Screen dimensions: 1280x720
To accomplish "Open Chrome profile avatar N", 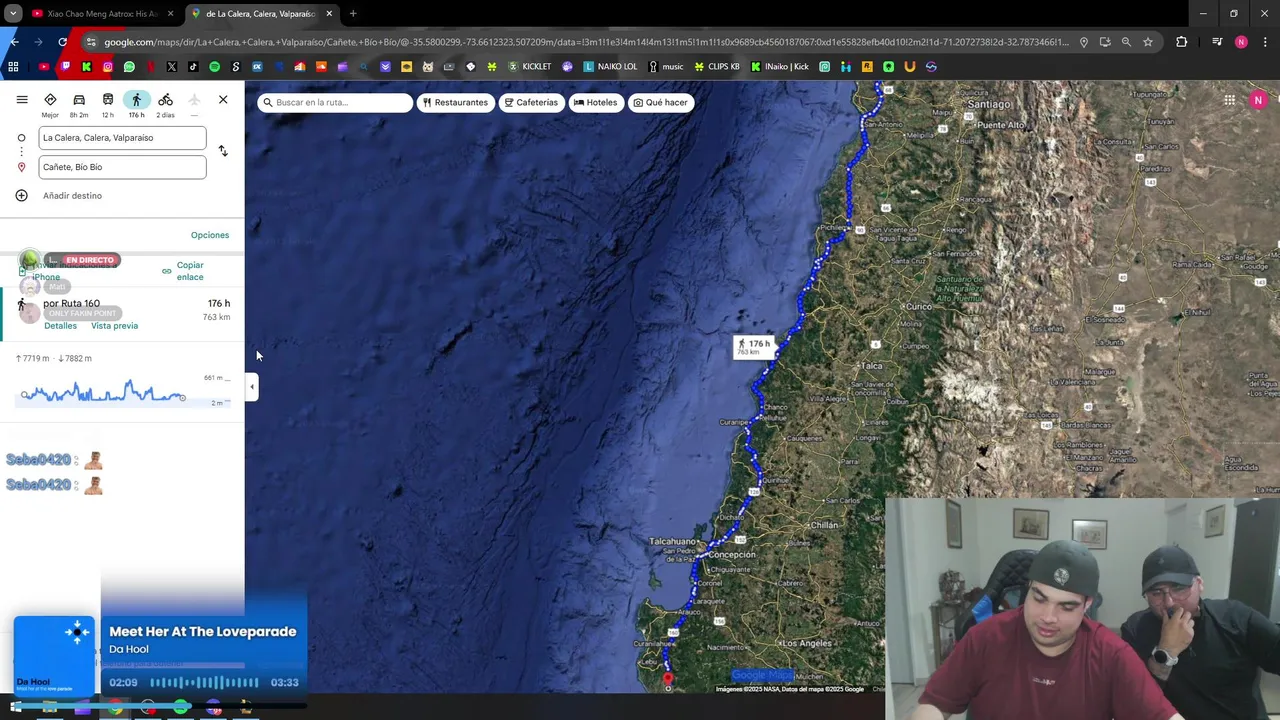I will click(x=1241, y=42).
